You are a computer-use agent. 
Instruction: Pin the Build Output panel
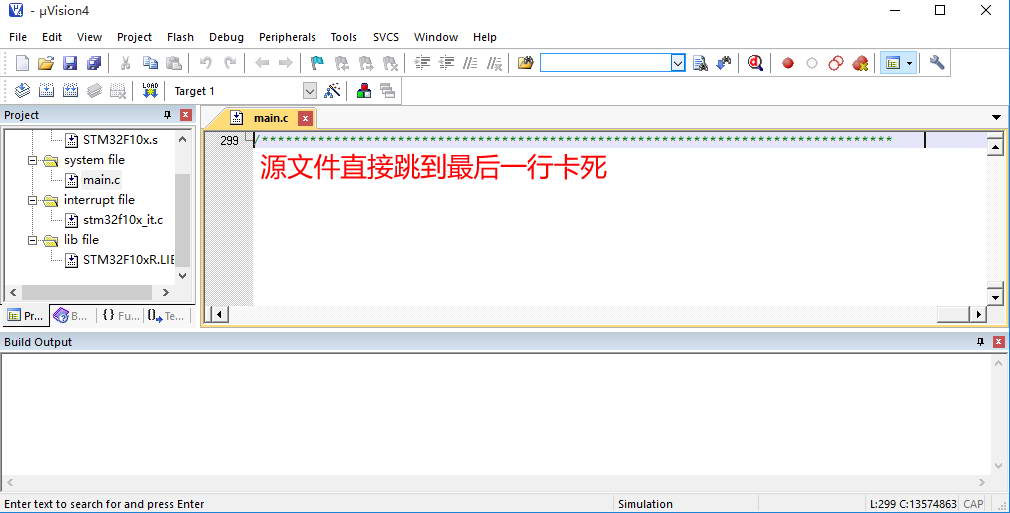pos(981,342)
